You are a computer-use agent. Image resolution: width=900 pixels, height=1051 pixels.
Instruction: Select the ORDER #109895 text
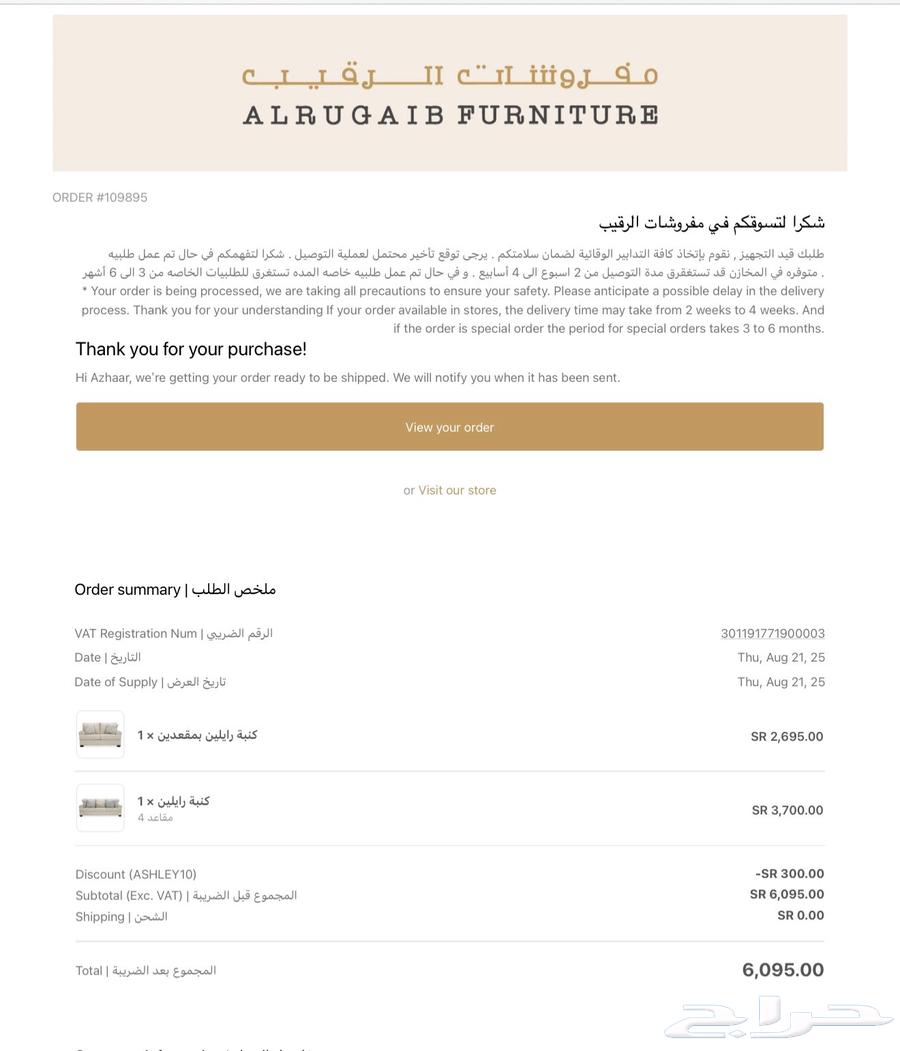point(100,198)
